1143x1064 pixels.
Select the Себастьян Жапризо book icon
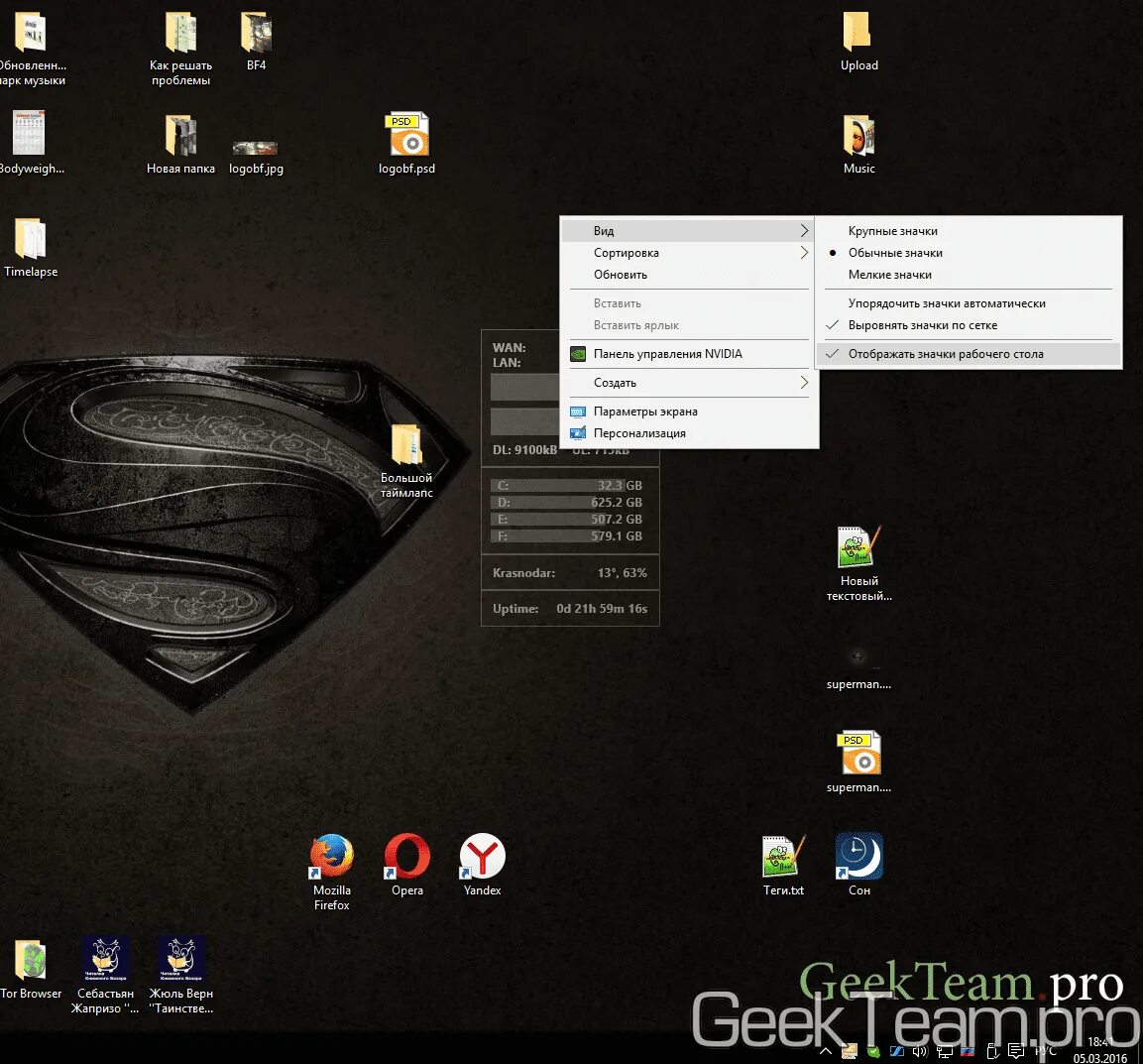[106, 976]
